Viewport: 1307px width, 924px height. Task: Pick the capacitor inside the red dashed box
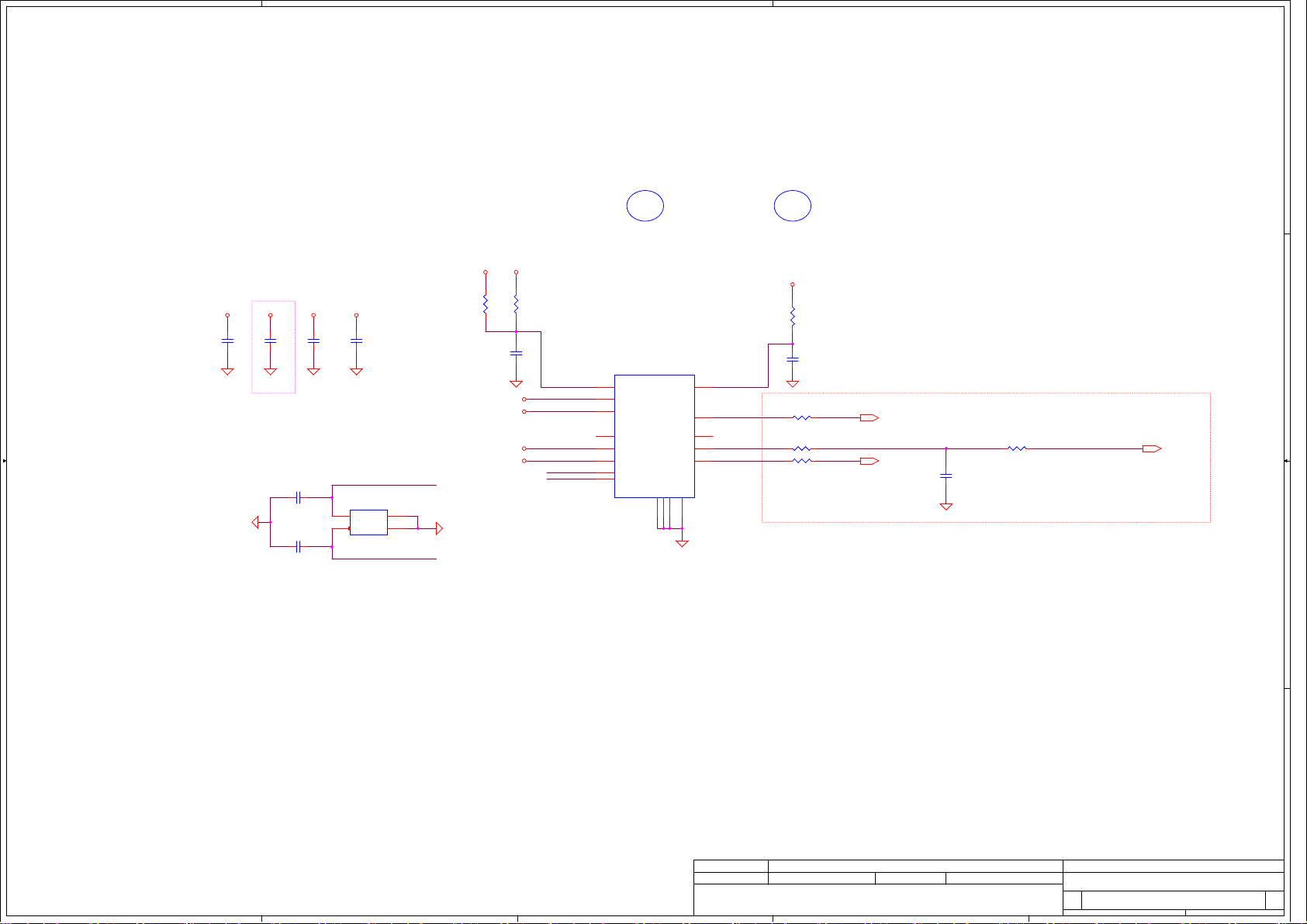[946, 476]
